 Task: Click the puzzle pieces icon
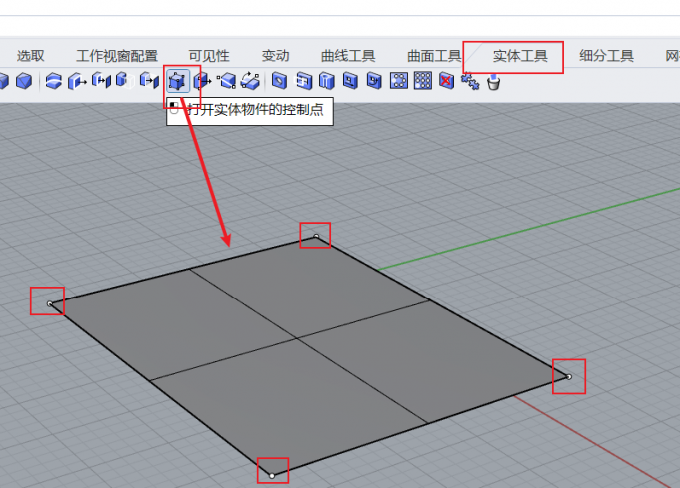click(470, 81)
